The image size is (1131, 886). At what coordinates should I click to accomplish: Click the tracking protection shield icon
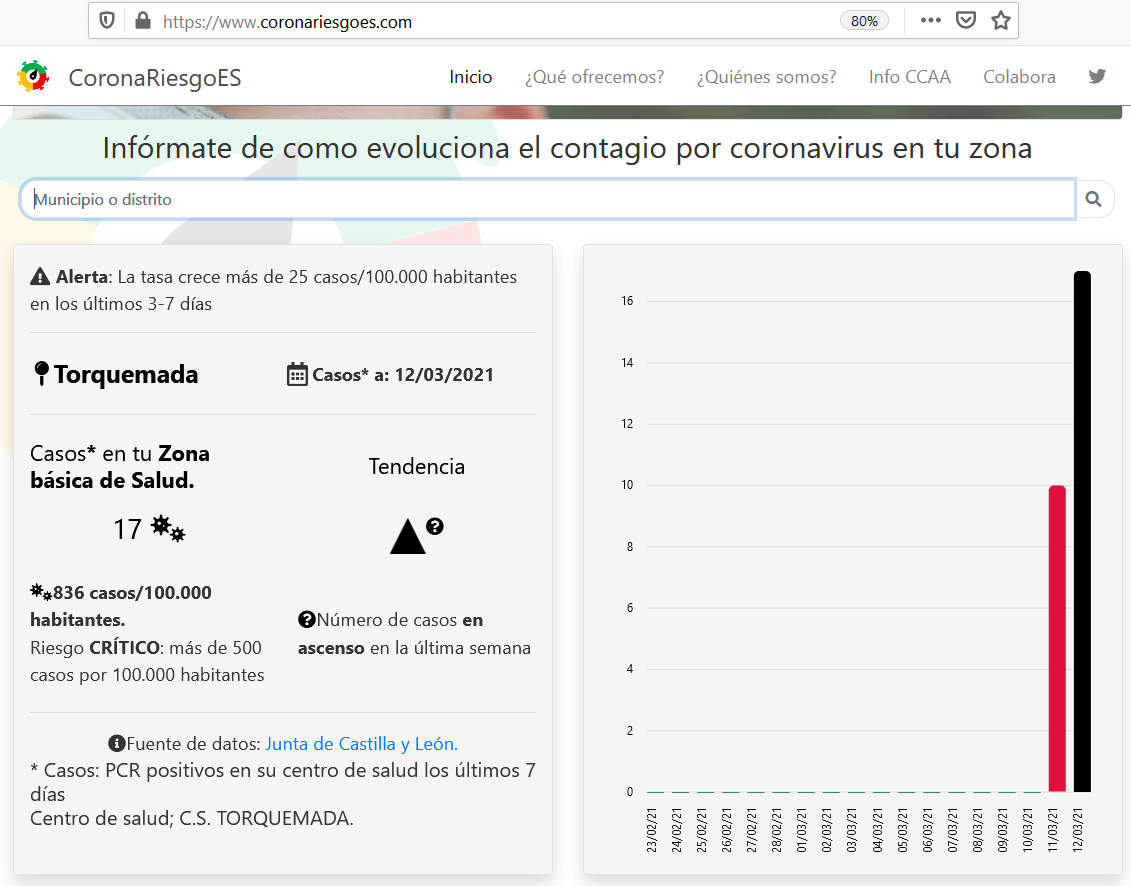[x=107, y=21]
